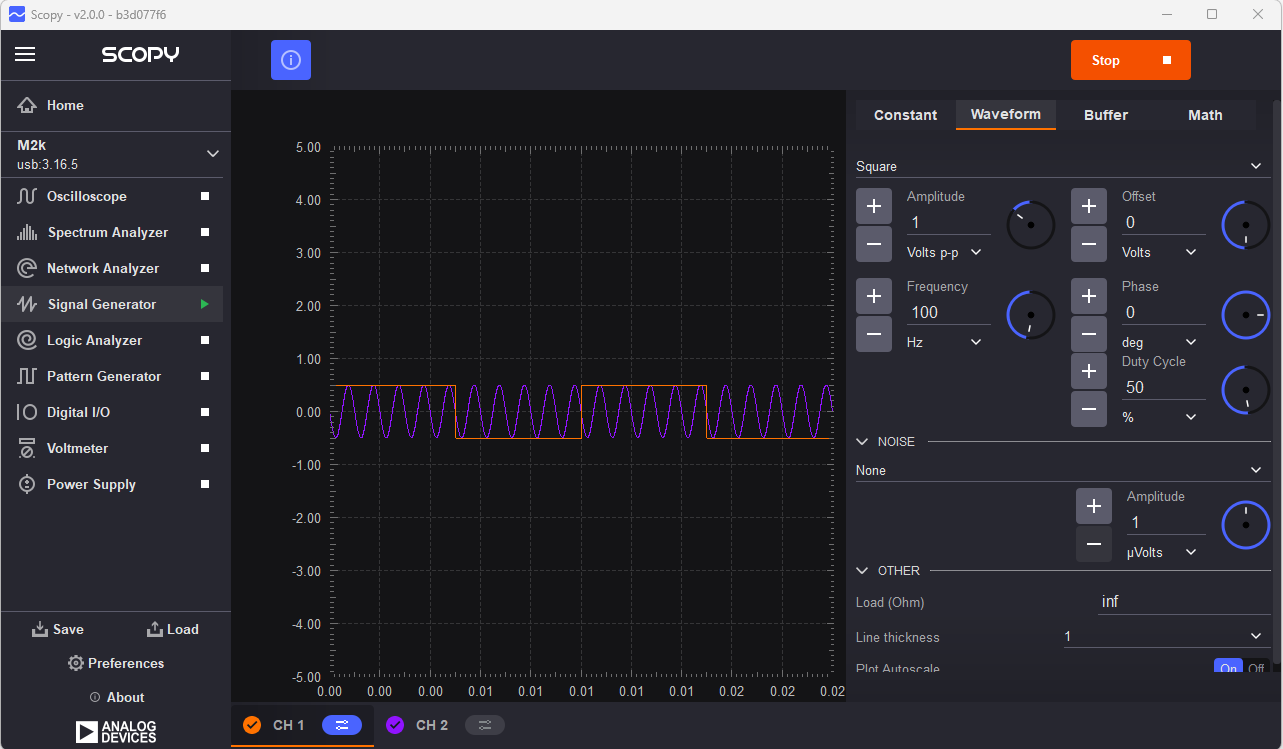Toggle Spectrum Analyzer run square button

point(205,232)
